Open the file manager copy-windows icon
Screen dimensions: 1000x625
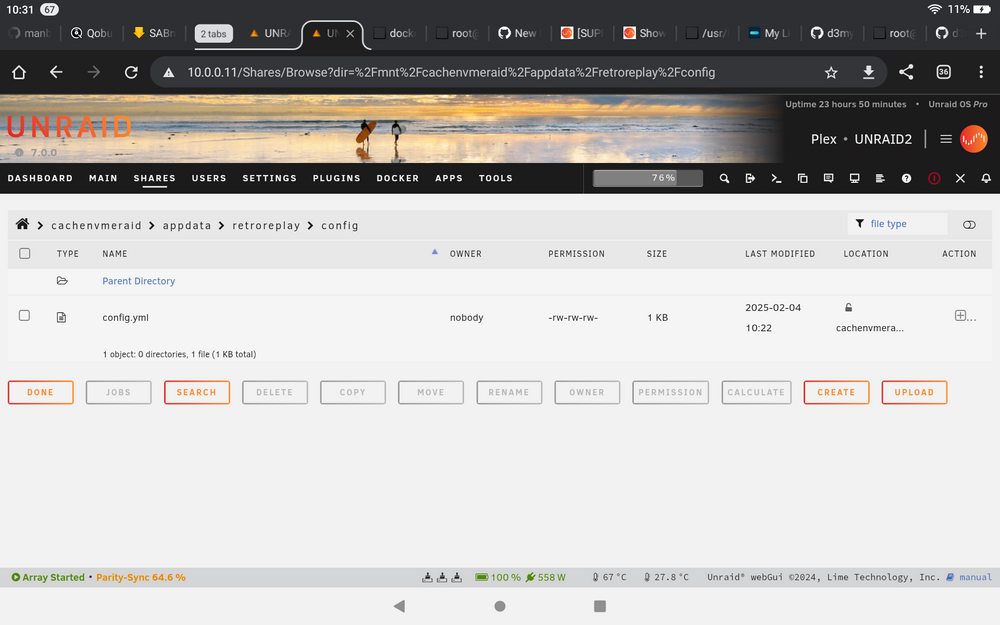coord(802,179)
